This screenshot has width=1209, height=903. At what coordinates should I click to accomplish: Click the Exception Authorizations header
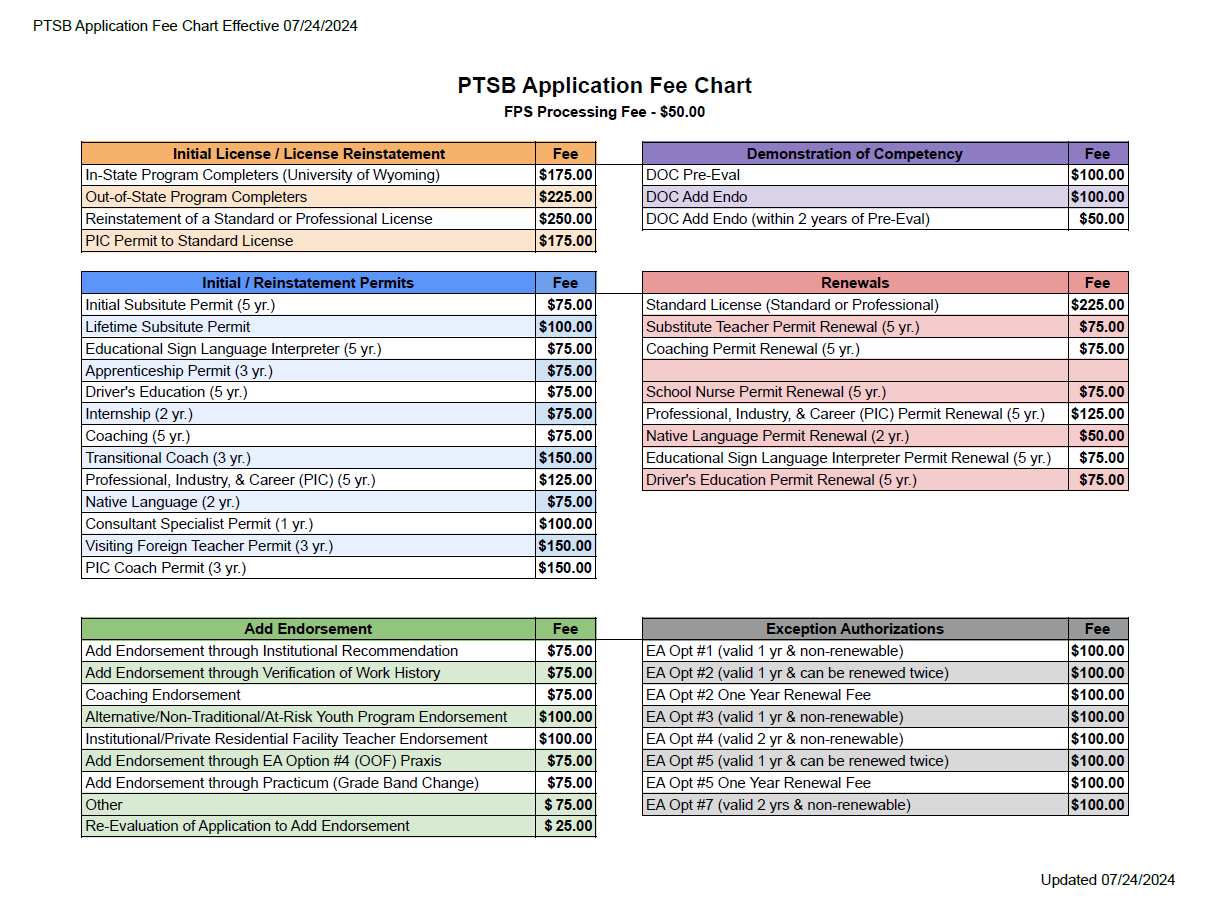(x=854, y=629)
